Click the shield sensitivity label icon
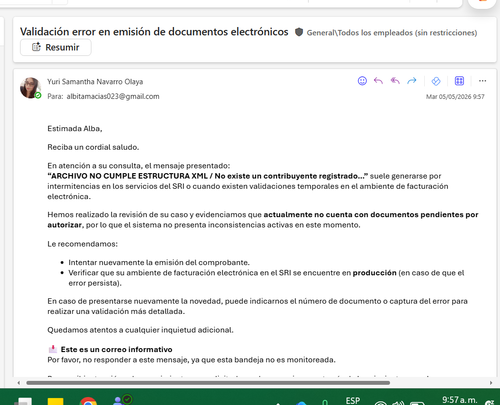The height and width of the screenshot is (405, 500). pos(299,32)
